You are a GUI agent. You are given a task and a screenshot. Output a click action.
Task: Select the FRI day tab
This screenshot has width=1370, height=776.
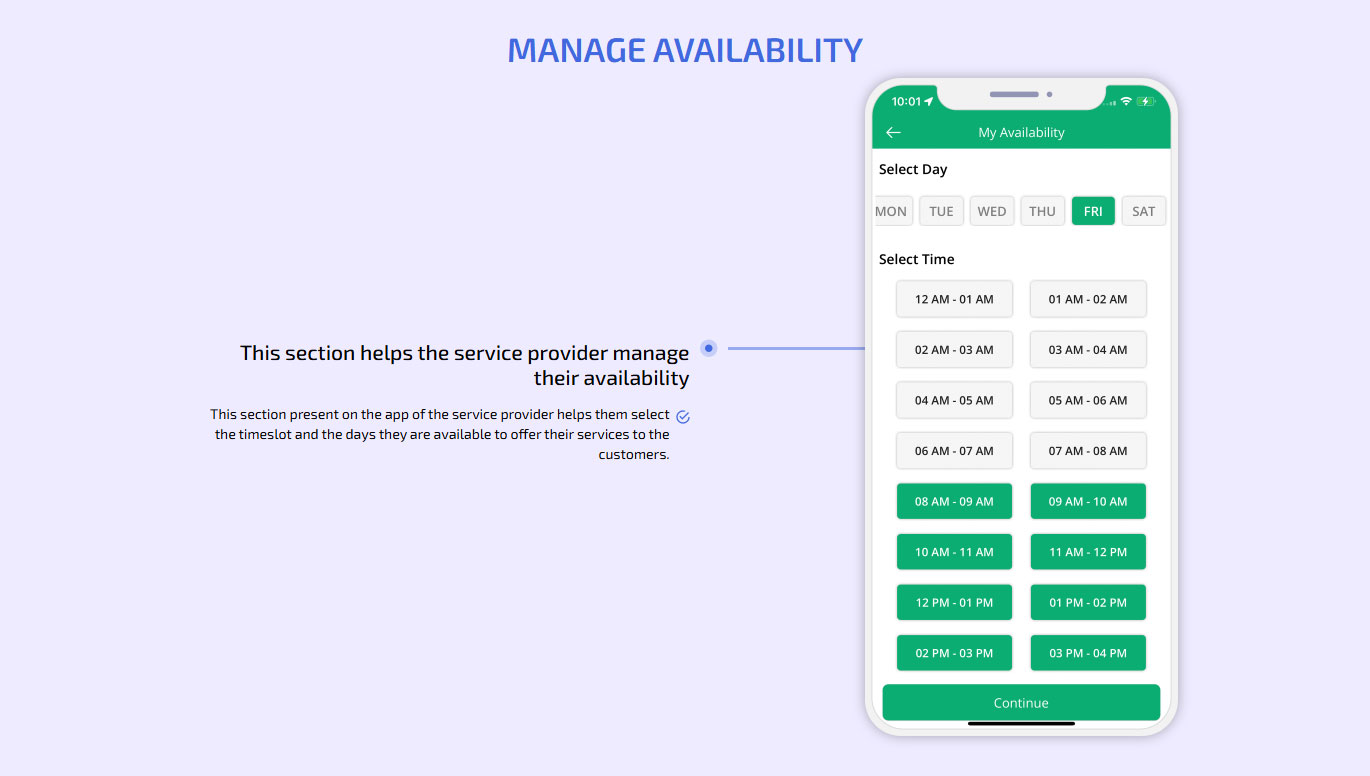[x=1093, y=211]
